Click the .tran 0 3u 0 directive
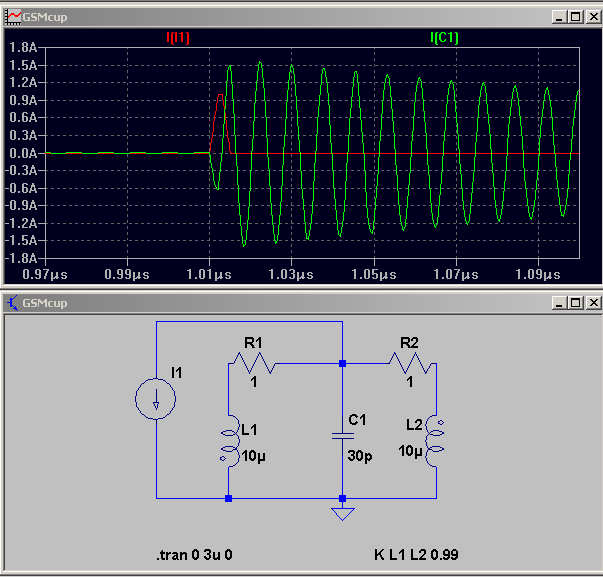The width and height of the screenshot is (603, 578). [x=194, y=555]
